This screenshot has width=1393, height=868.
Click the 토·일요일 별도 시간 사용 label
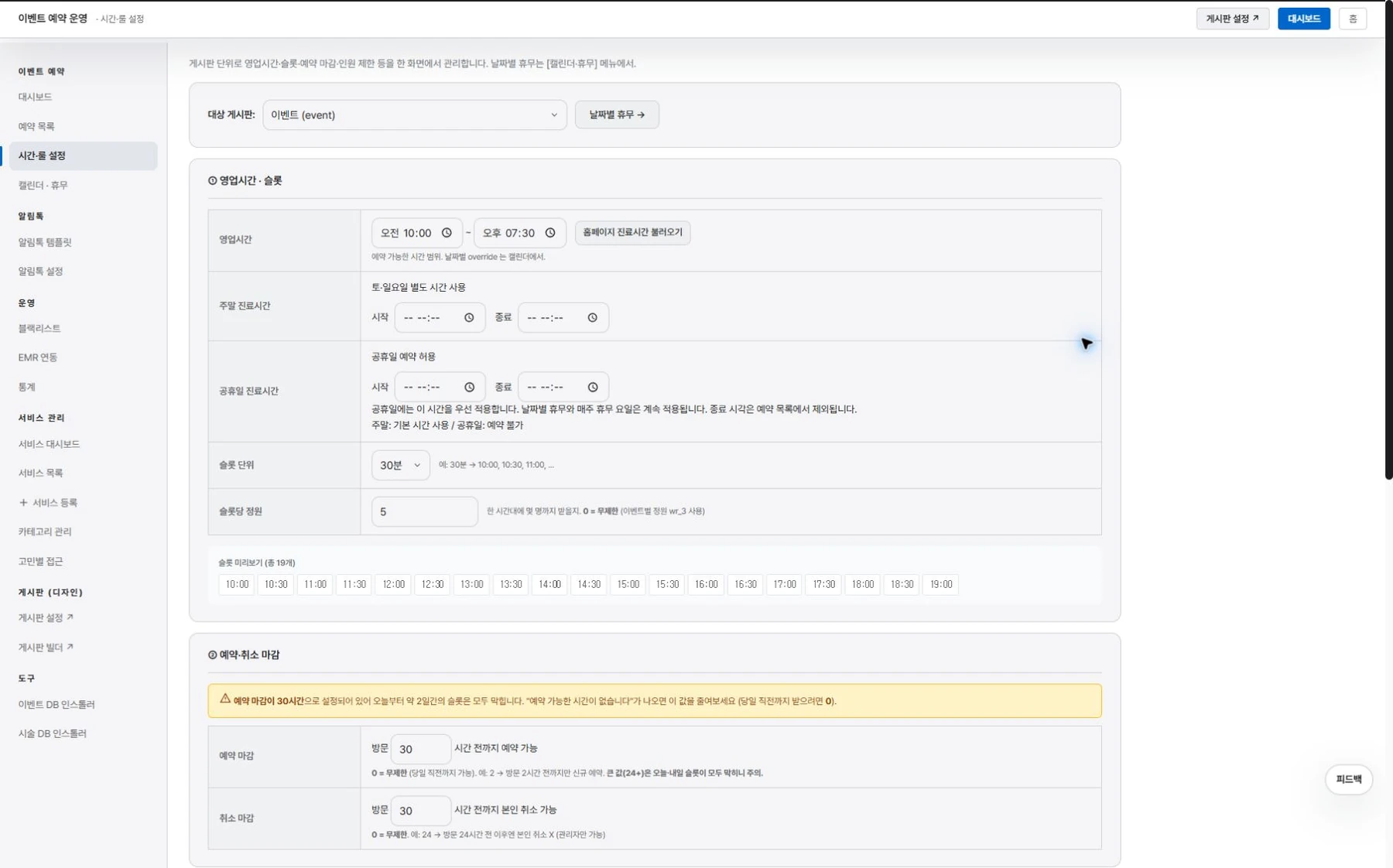pyautogui.click(x=419, y=287)
